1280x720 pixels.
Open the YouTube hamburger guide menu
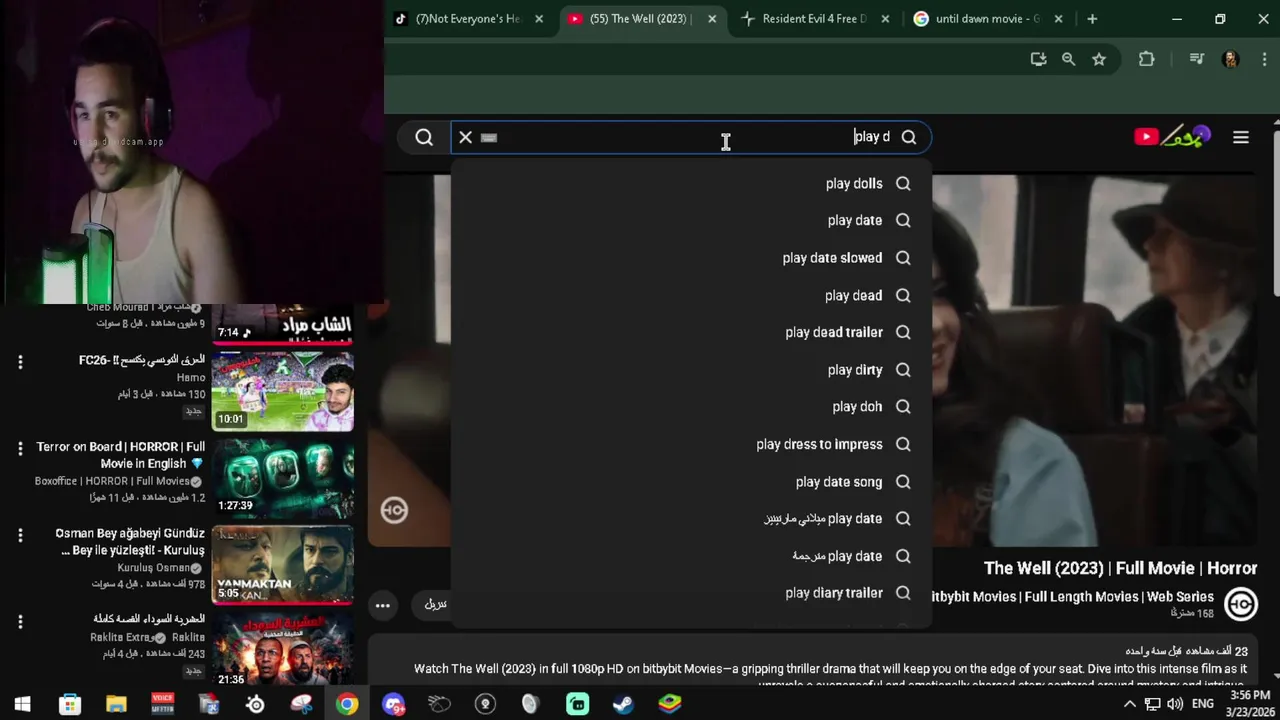pyautogui.click(x=1241, y=137)
